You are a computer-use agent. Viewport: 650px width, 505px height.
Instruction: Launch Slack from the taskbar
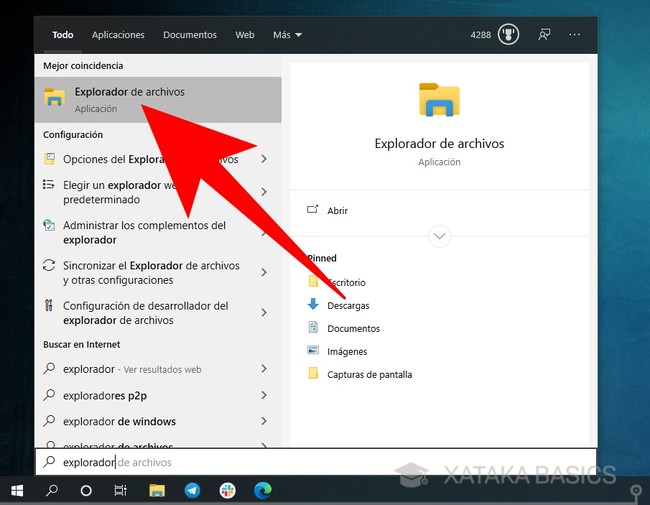pos(228,491)
